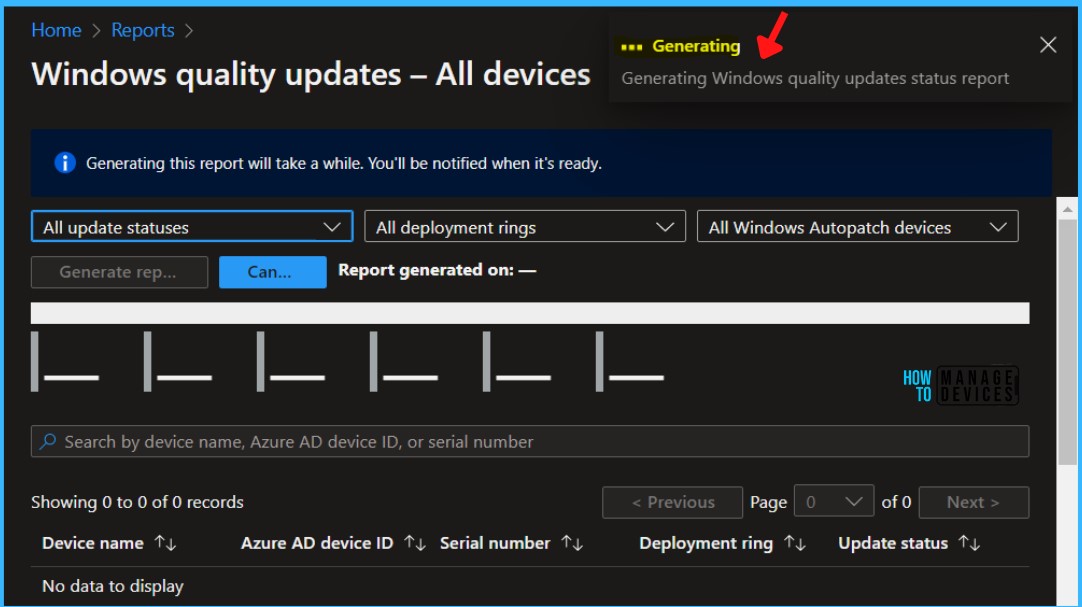Viewport: 1082px width, 607px height.
Task: Click the device search field
Action: pos(530,441)
